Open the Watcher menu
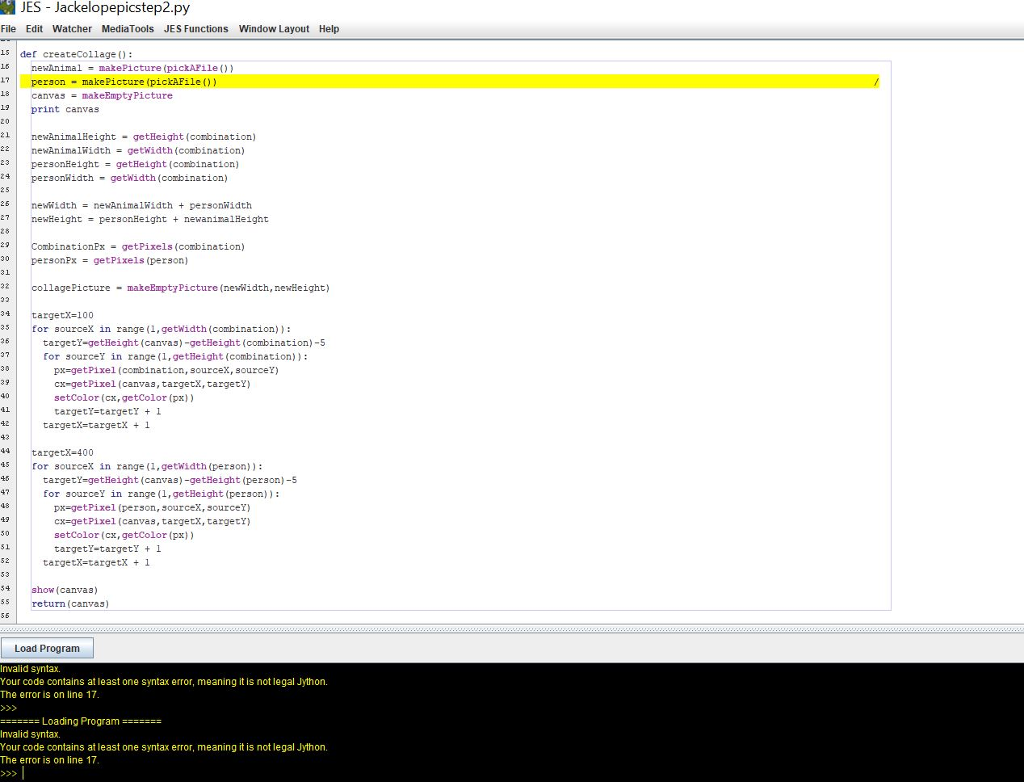 (71, 28)
